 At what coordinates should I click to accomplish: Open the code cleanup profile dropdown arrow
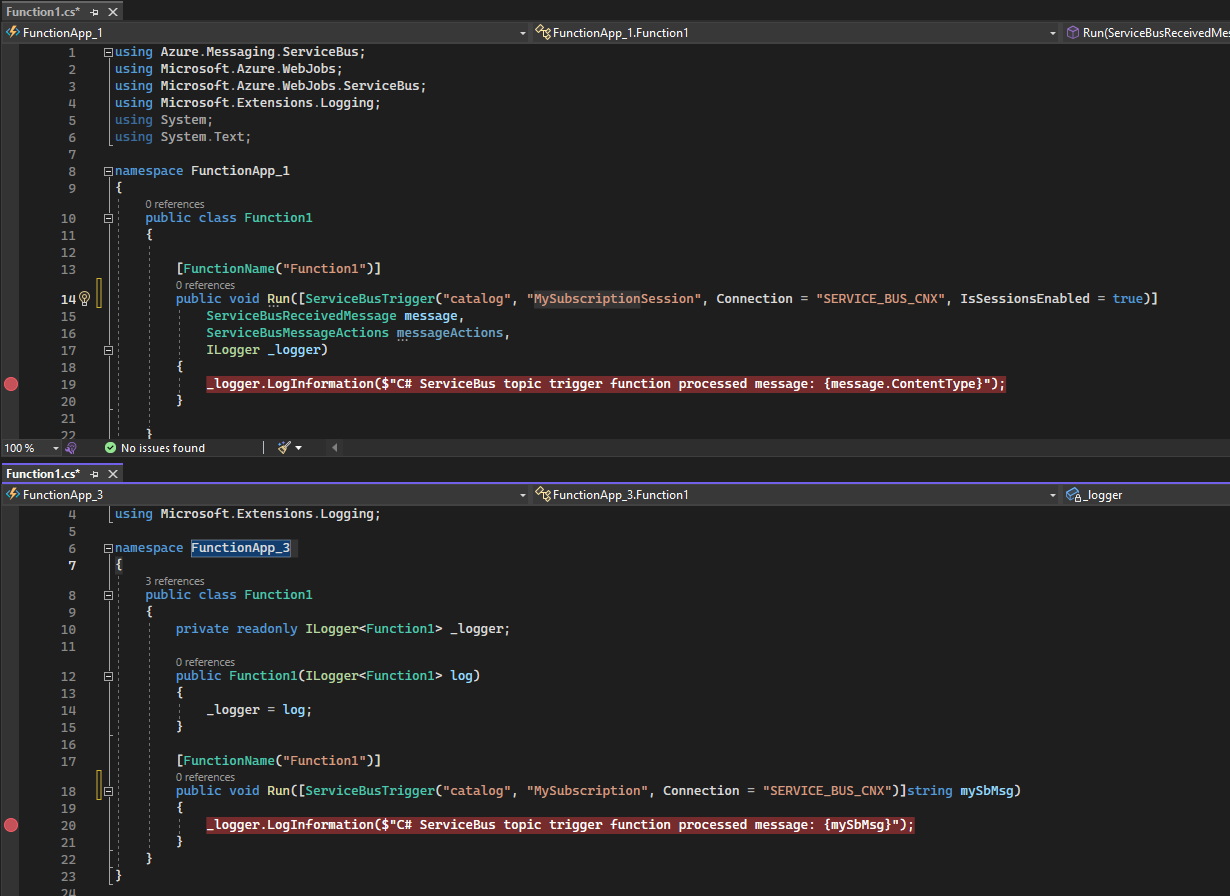[298, 448]
